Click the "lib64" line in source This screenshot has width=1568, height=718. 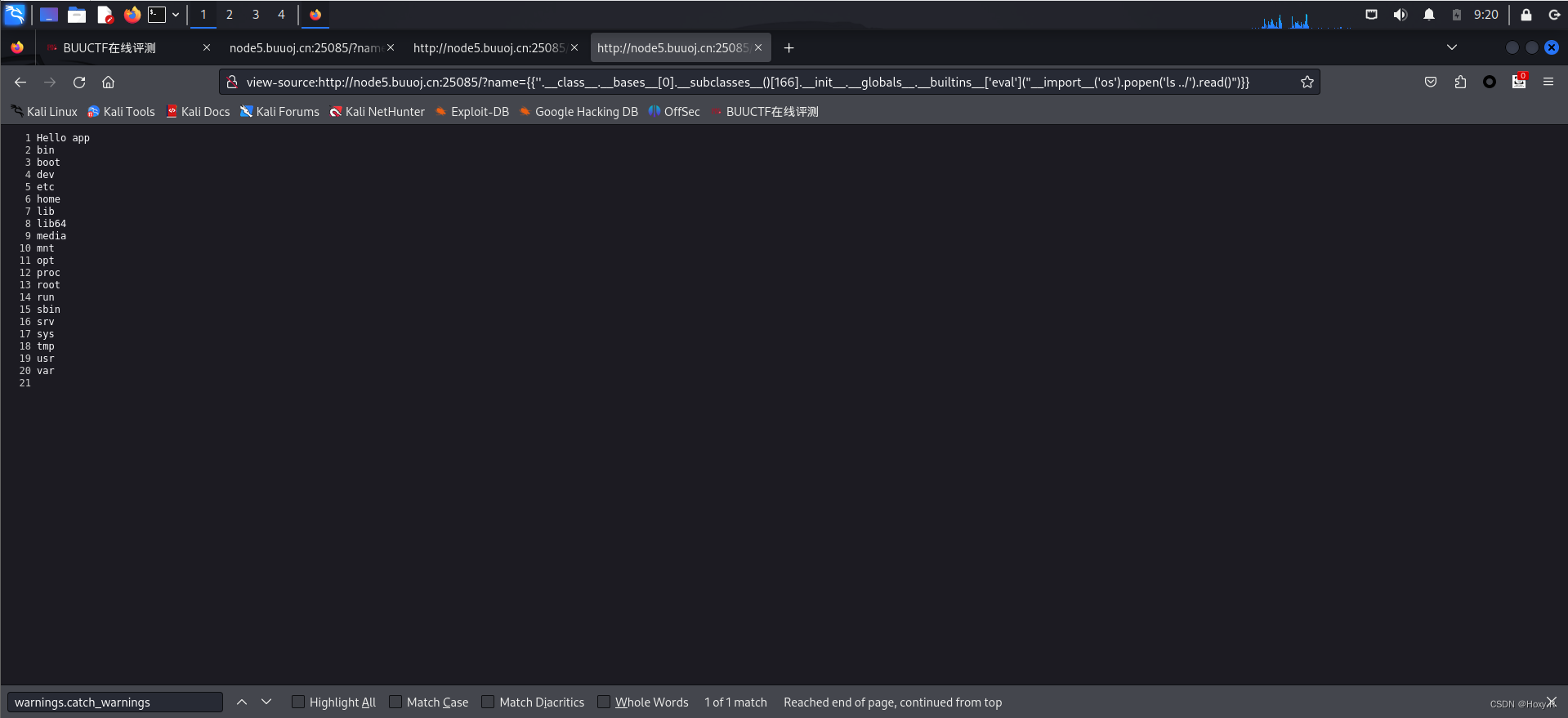coord(51,224)
